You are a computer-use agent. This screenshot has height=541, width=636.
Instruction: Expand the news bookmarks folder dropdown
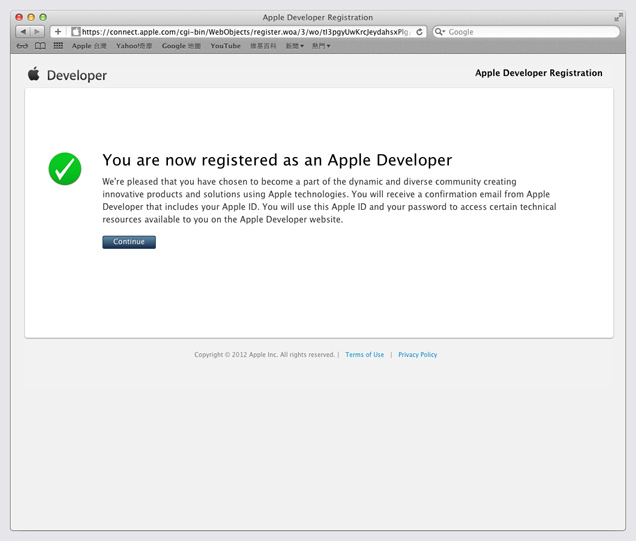pos(294,46)
